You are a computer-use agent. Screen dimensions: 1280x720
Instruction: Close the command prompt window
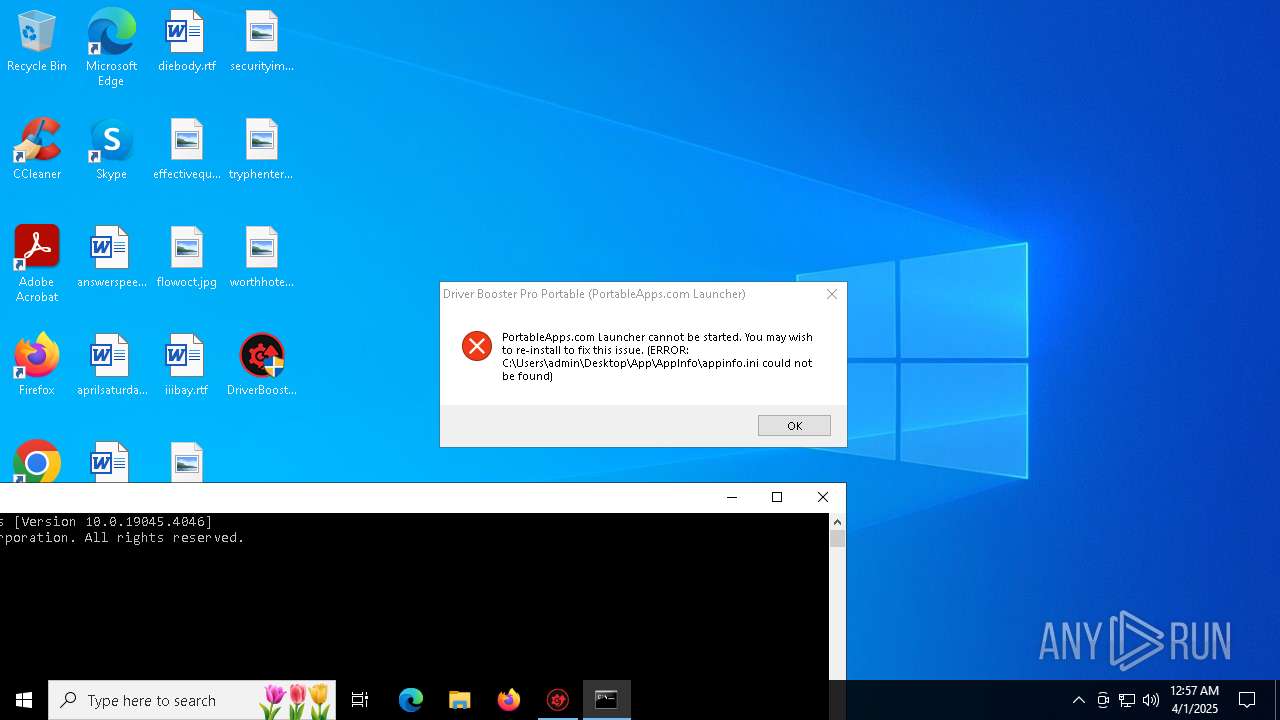click(823, 497)
